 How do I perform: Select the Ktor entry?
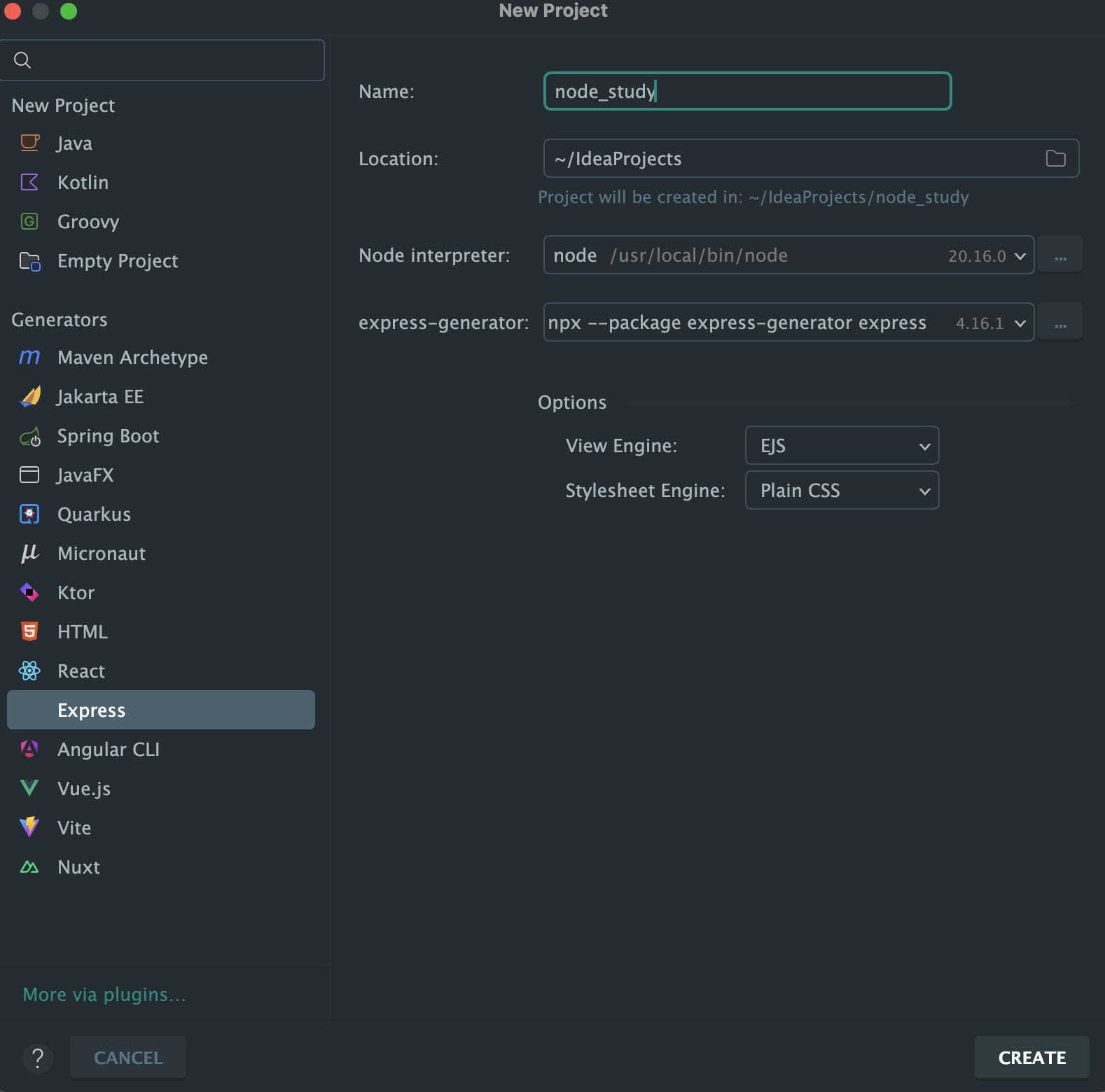tap(161, 592)
